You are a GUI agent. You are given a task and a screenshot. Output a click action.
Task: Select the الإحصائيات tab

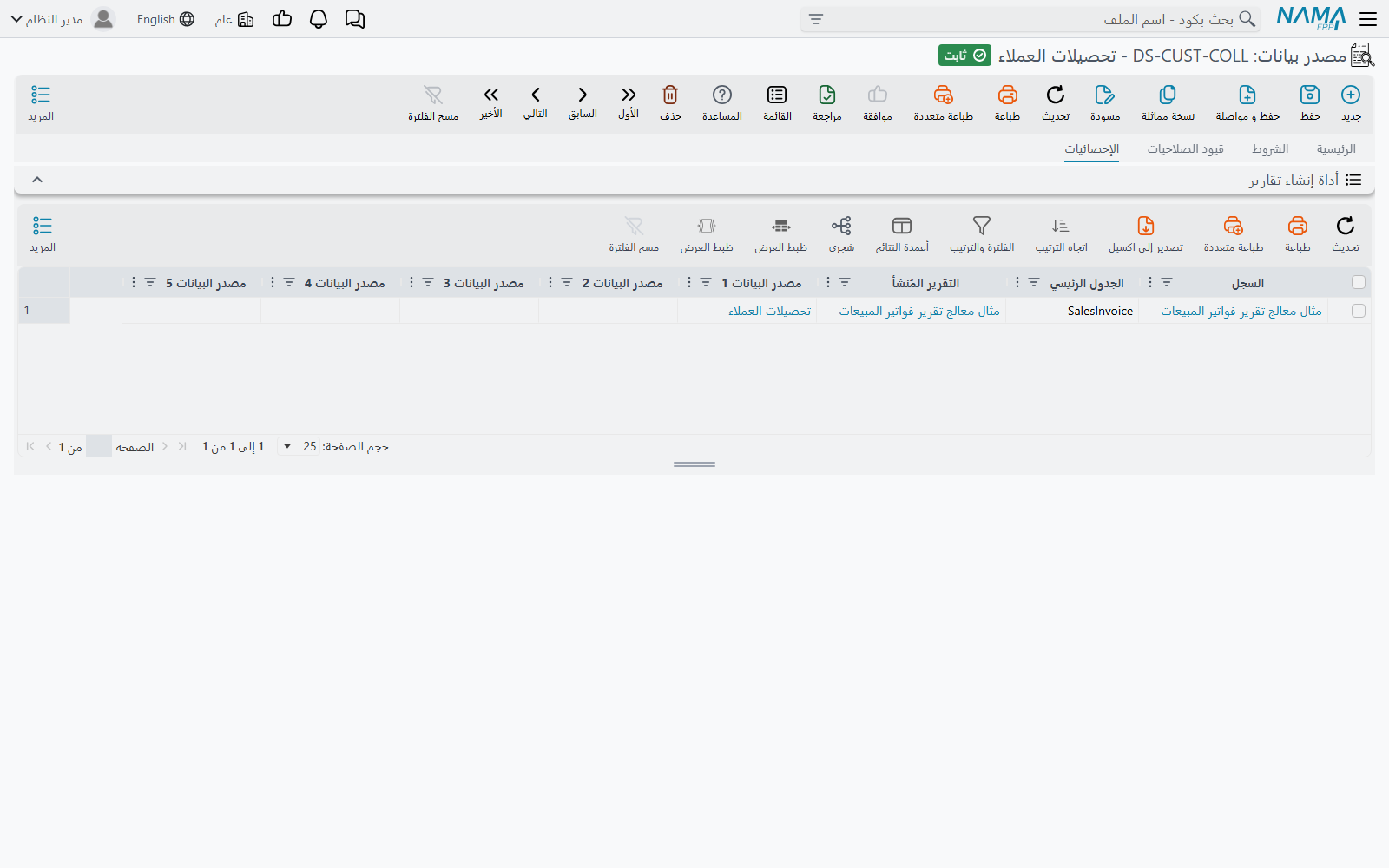click(x=1092, y=149)
